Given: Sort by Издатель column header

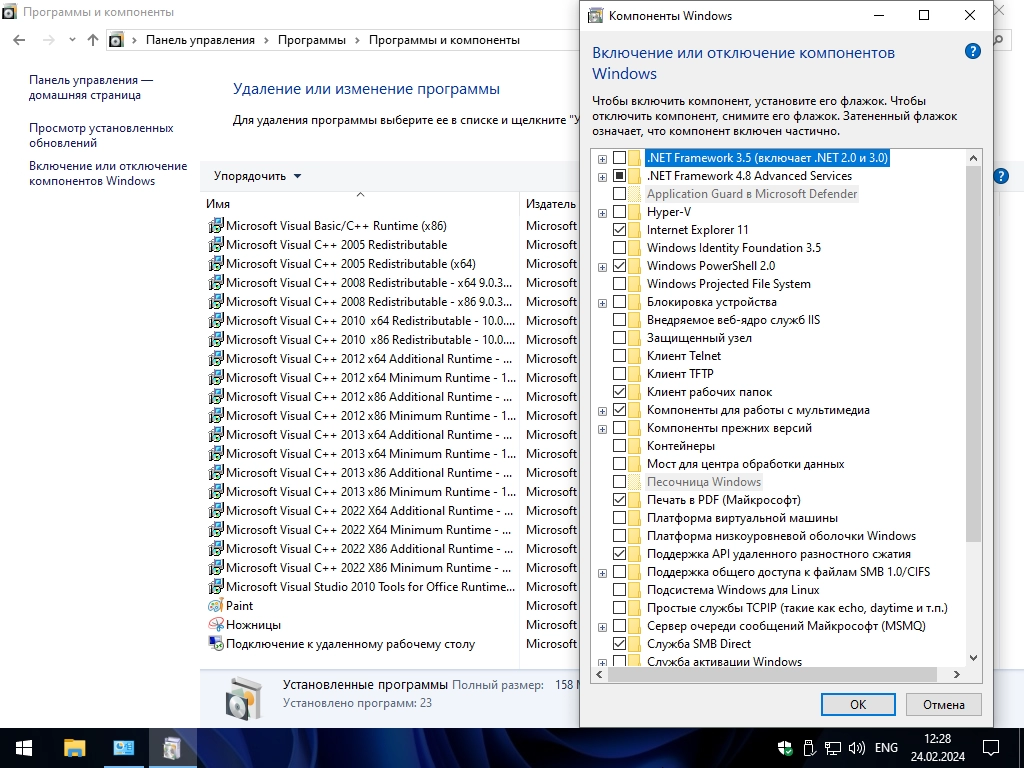Looking at the screenshot, I should coord(550,204).
